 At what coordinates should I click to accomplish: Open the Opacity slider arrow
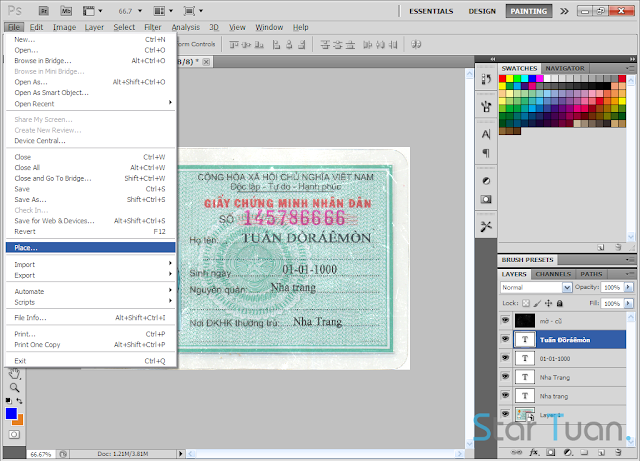[629, 287]
